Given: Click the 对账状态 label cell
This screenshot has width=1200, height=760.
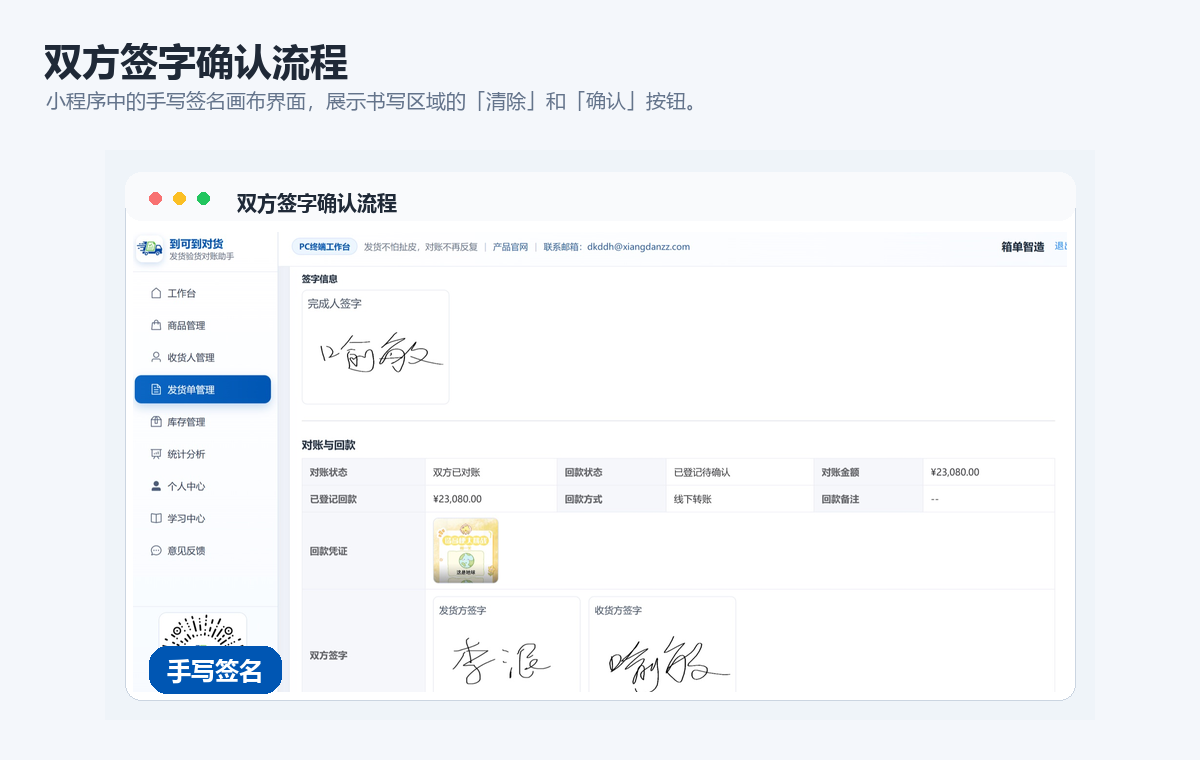Looking at the screenshot, I should pyautogui.click(x=364, y=472).
